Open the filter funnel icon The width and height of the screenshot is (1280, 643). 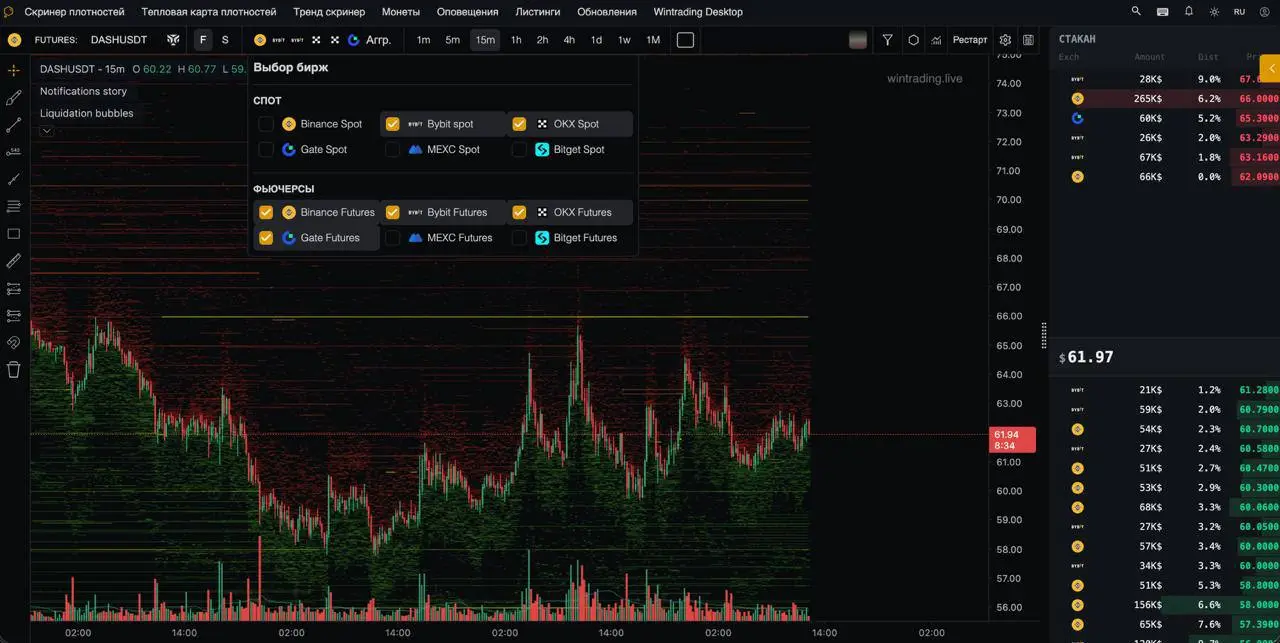[x=887, y=40]
